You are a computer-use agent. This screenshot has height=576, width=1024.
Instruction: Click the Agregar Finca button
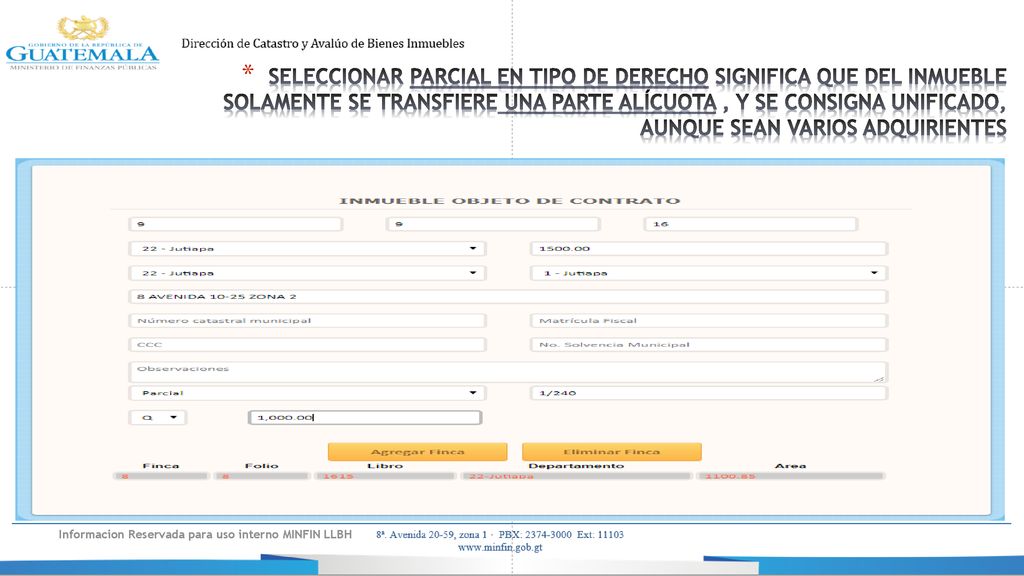(x=417, y=452)
